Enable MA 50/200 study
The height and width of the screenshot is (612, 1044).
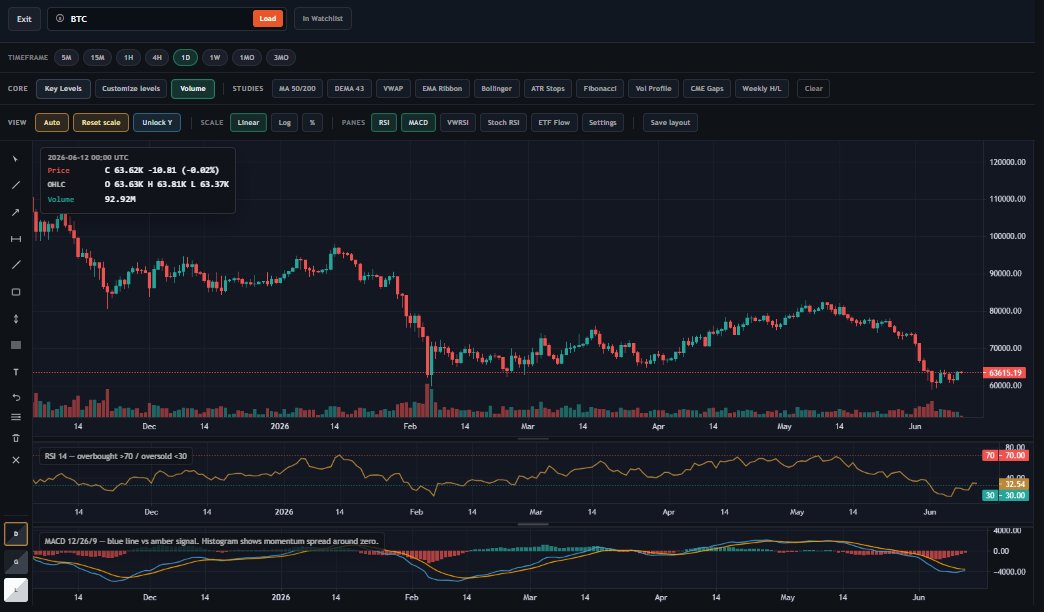coord(298,89)
